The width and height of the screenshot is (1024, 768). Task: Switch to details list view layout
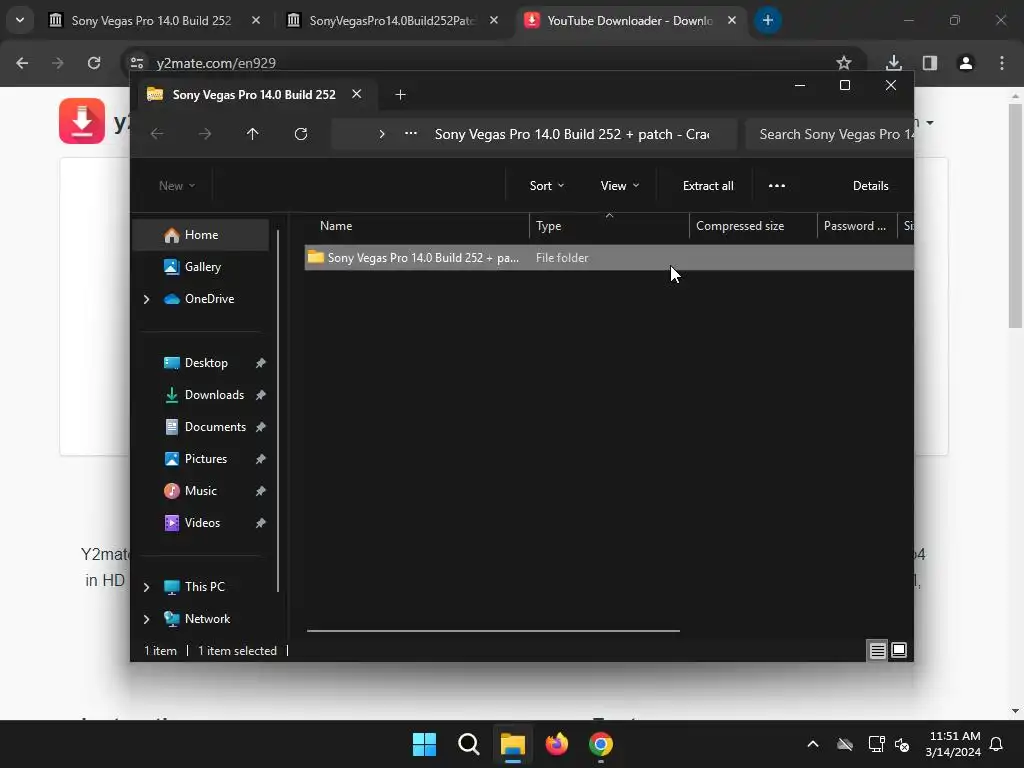pos(877,650)
